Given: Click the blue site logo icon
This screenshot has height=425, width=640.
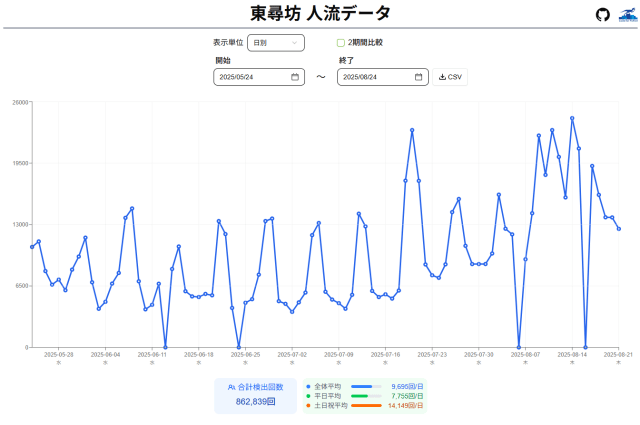Looking at the screenshot, I should tap(628, 15).
